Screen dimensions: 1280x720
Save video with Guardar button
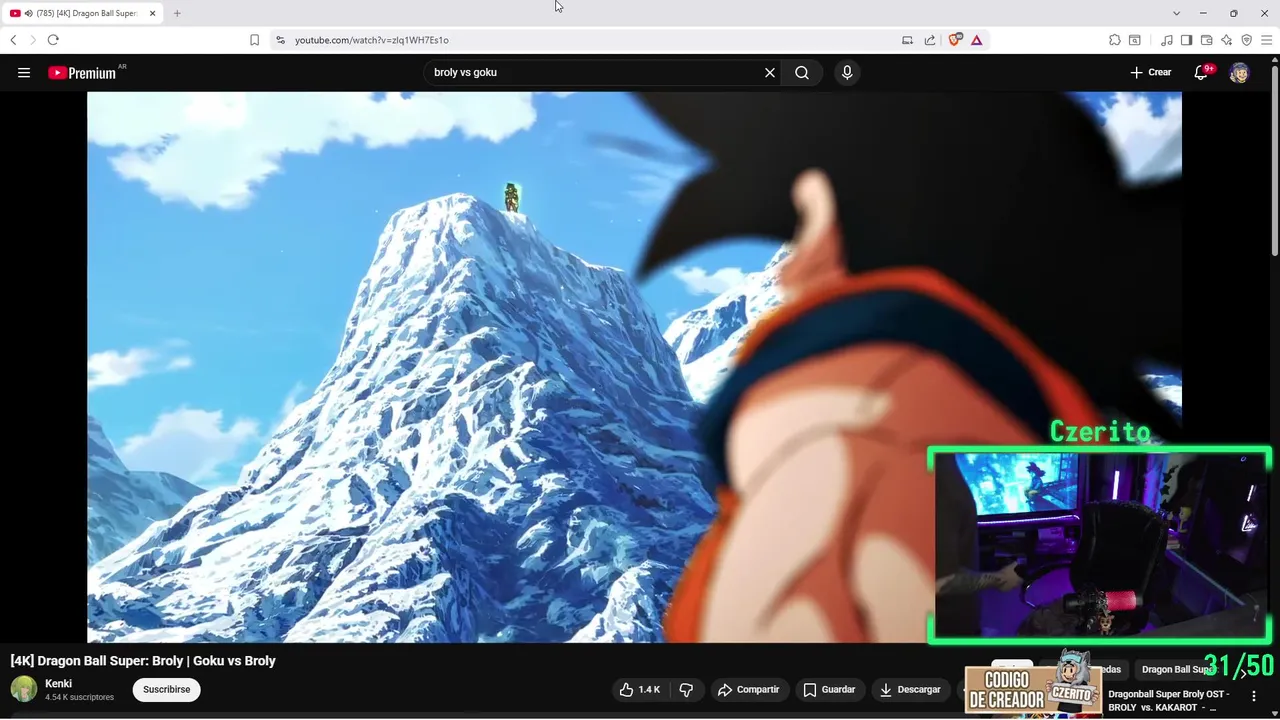pyautogui.click(x=830, y=690)
